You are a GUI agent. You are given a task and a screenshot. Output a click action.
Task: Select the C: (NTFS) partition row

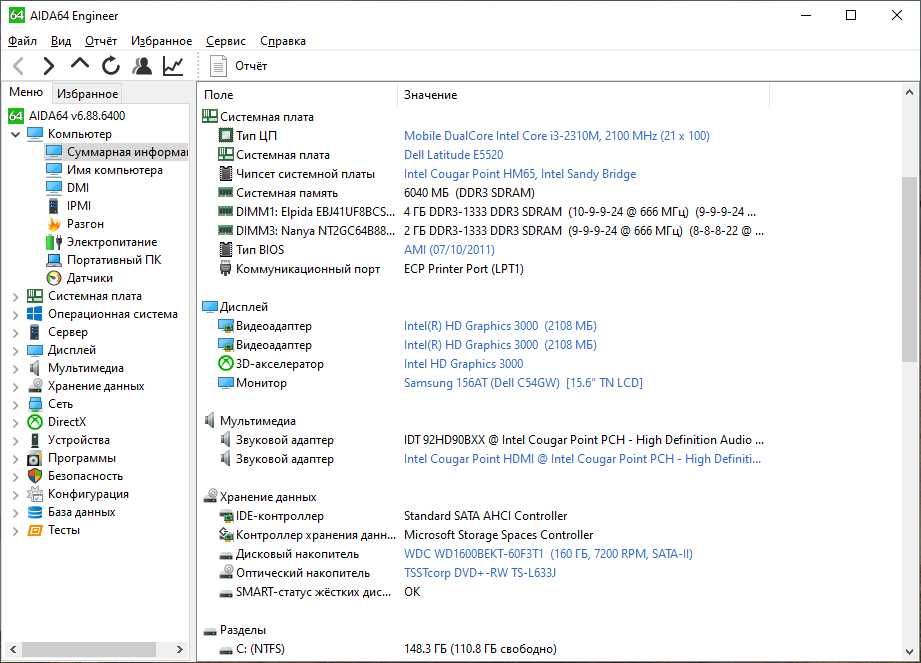tap(483, 649)
